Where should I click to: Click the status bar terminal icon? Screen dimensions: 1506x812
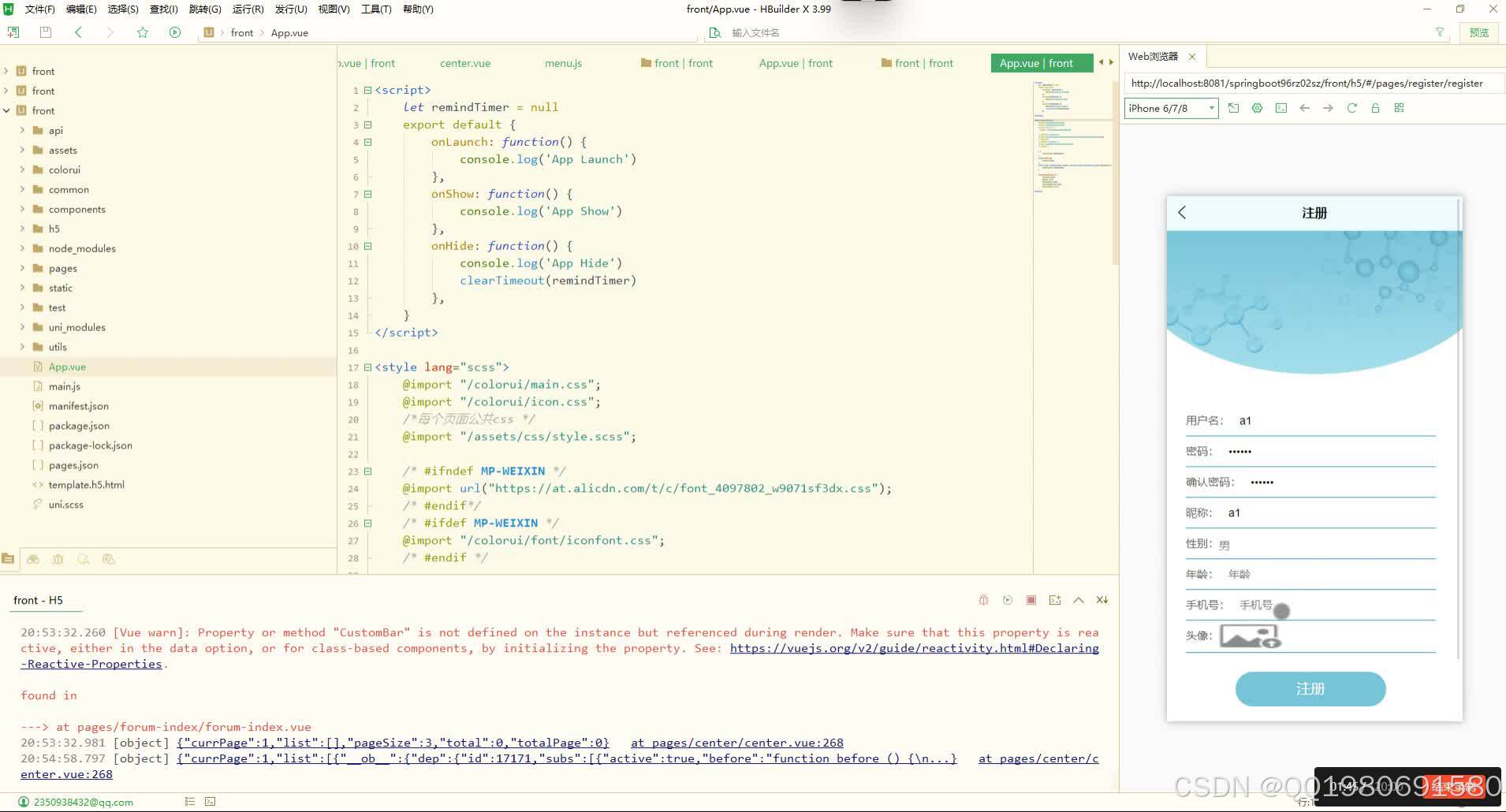(x=210, y=802)
